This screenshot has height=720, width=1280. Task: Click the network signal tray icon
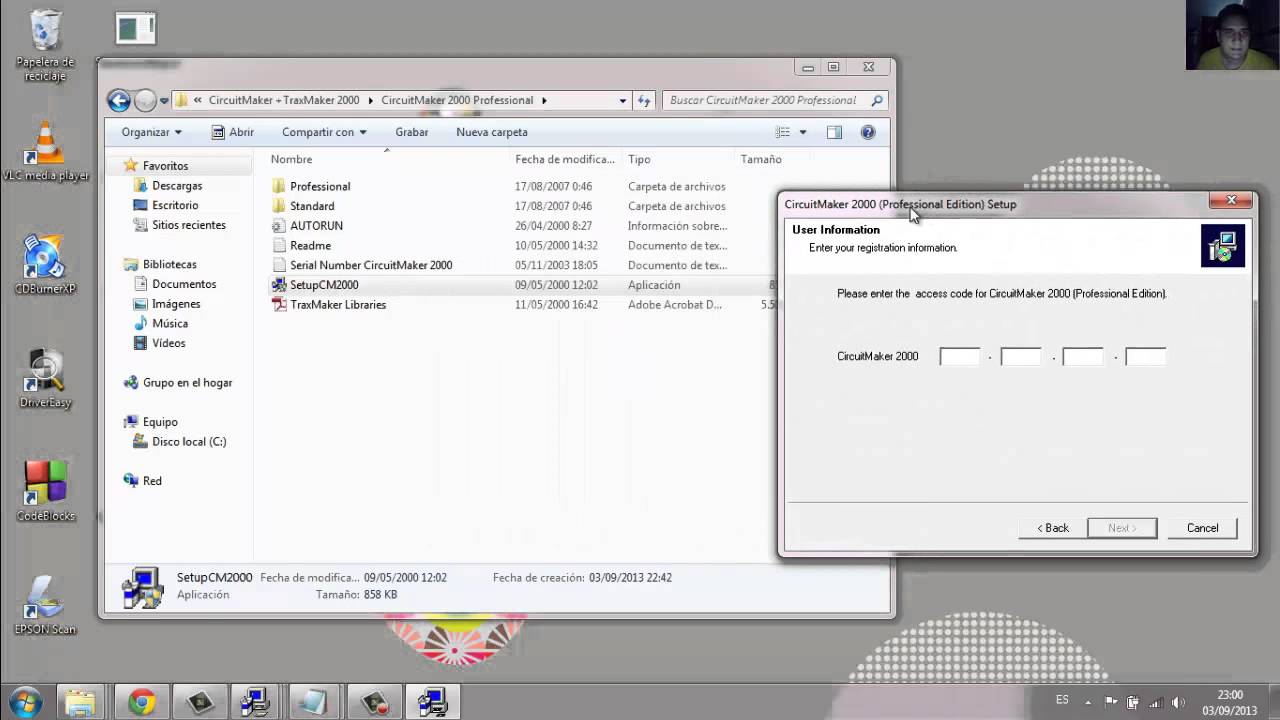pos(1155,702)
